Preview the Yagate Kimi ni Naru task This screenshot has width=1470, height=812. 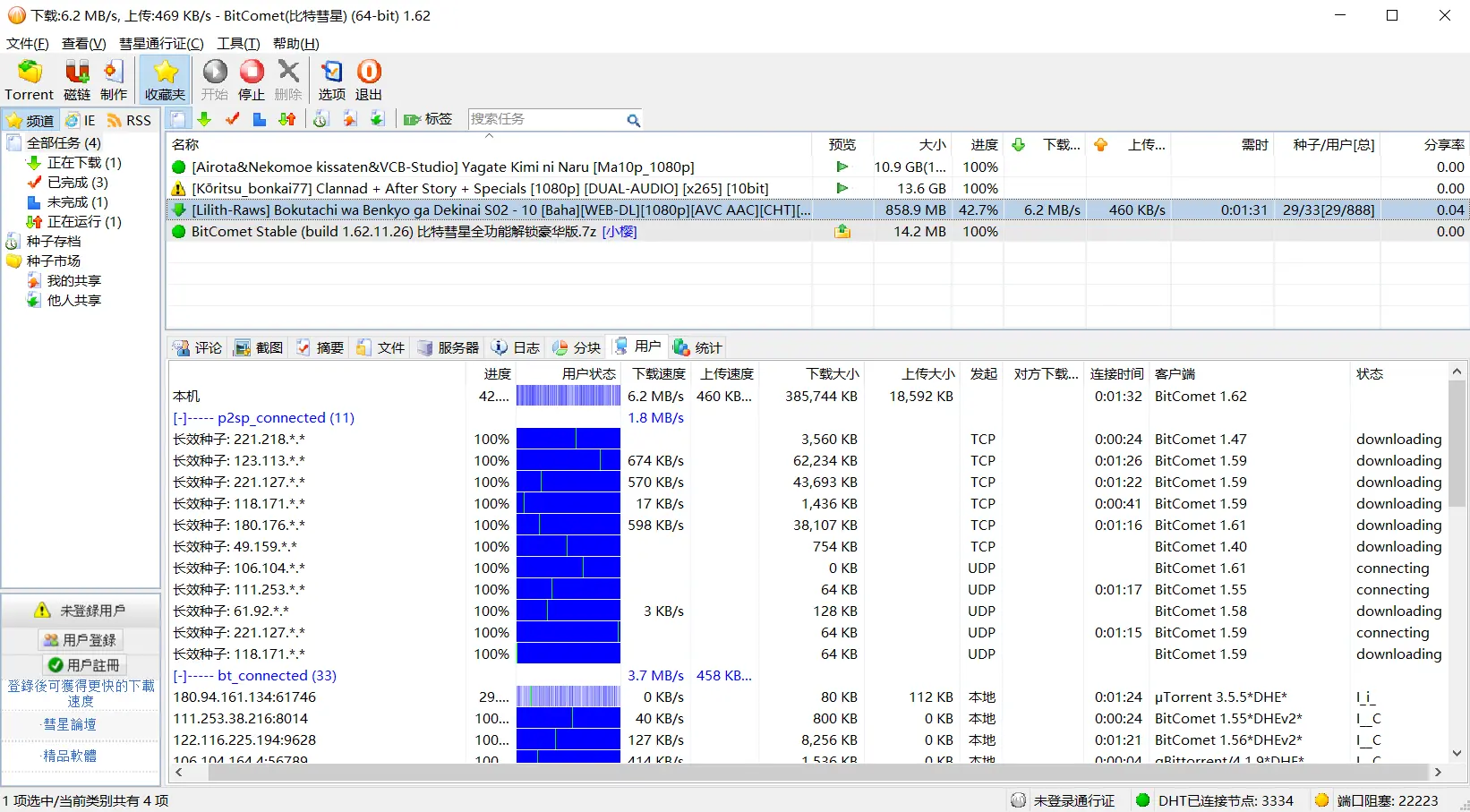pos(842,167)
